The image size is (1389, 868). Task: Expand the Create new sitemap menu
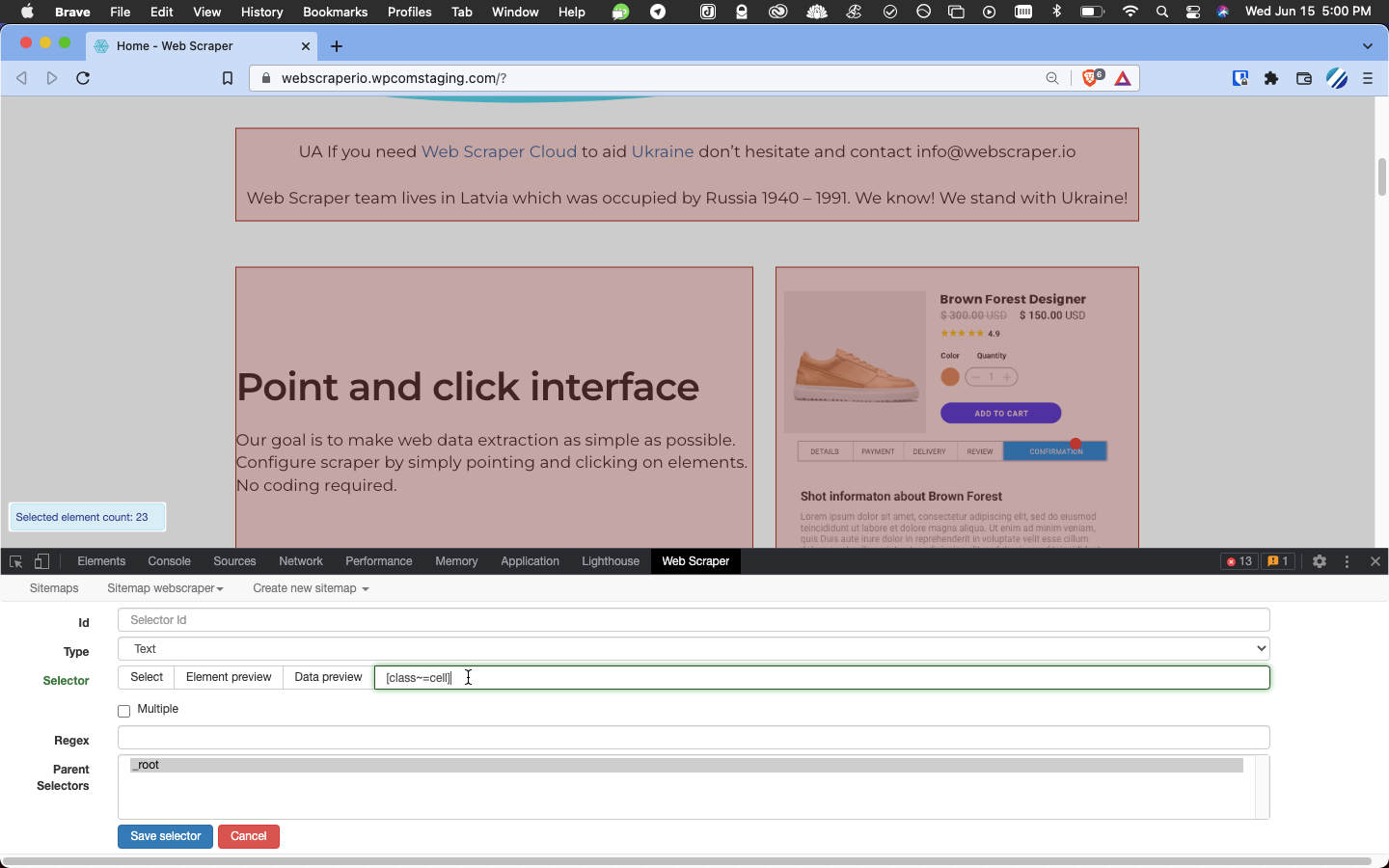311,588
